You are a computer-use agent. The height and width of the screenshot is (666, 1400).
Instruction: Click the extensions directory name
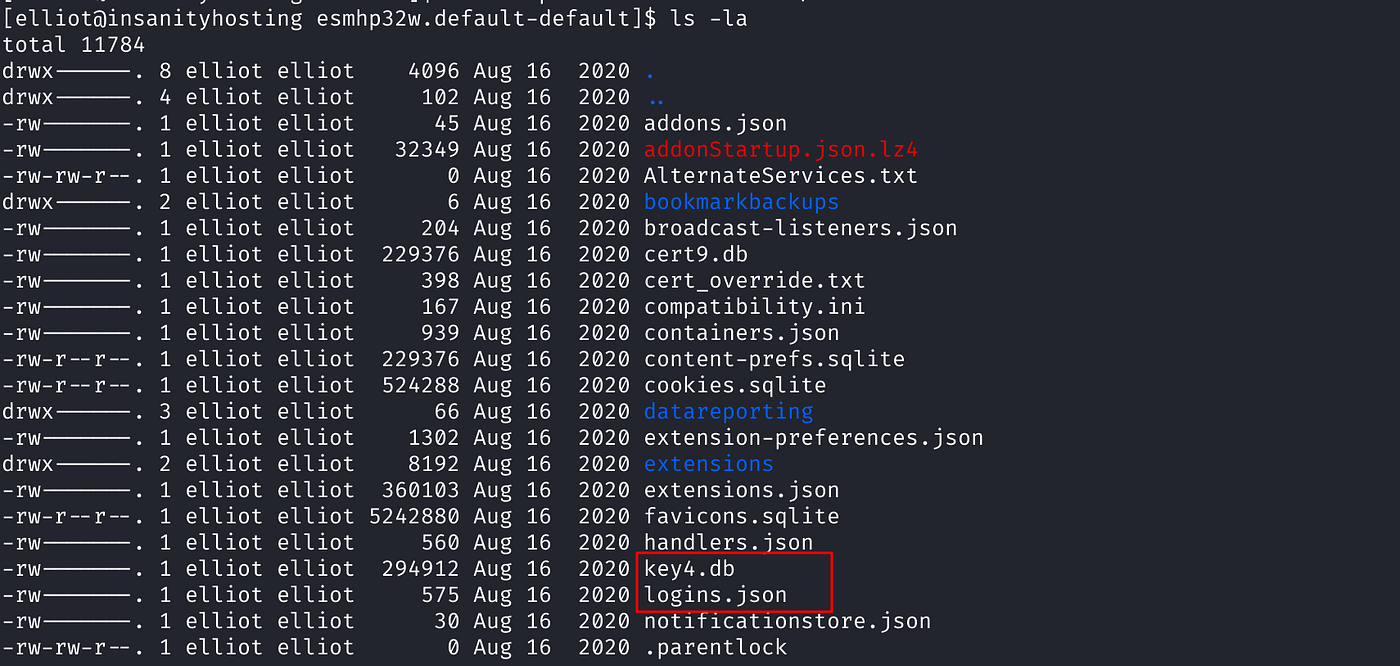pyautogui.click(x=708, y=464)
